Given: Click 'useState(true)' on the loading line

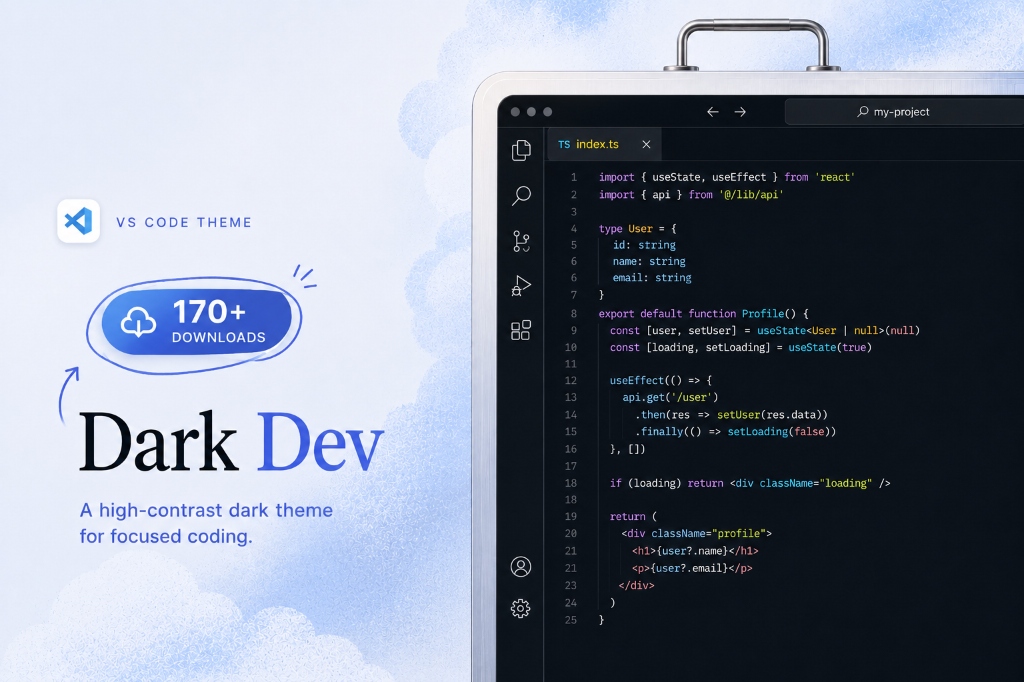Looking at the screenshot, I should (829, 348).
